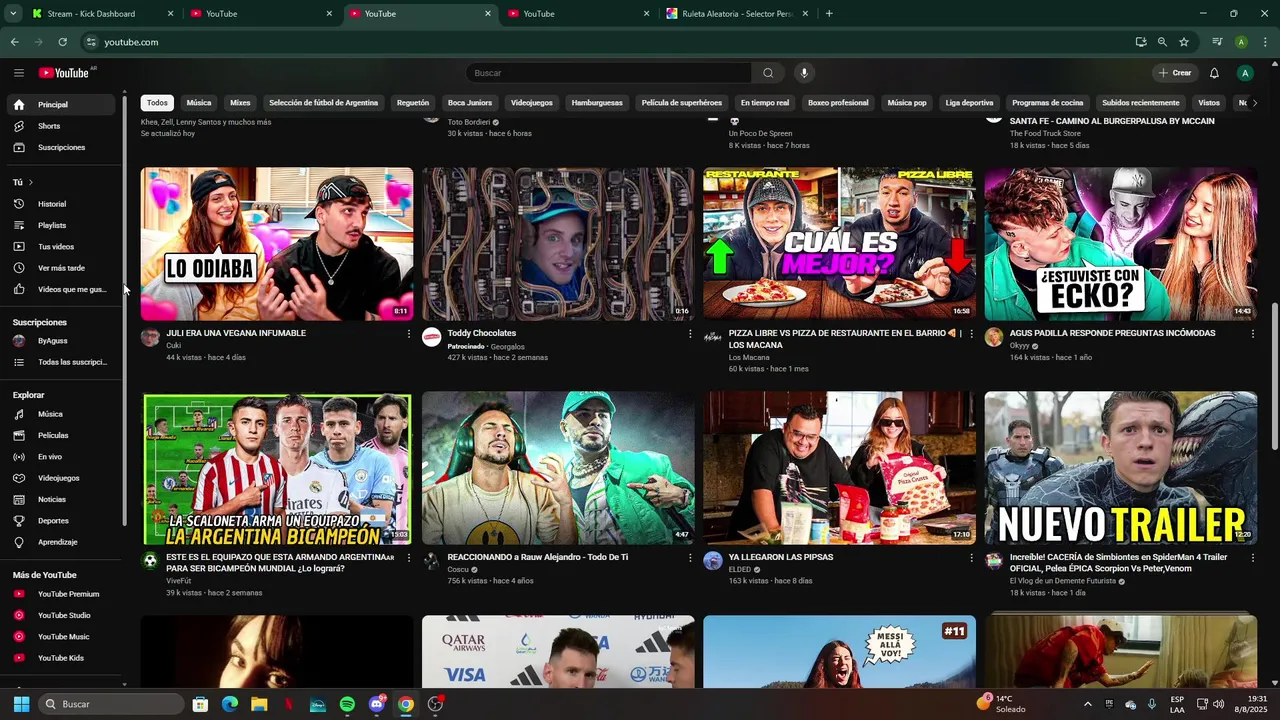1280x720 pixels.
Task: Click the search magnifier button
Action: [x=768, y=73]
